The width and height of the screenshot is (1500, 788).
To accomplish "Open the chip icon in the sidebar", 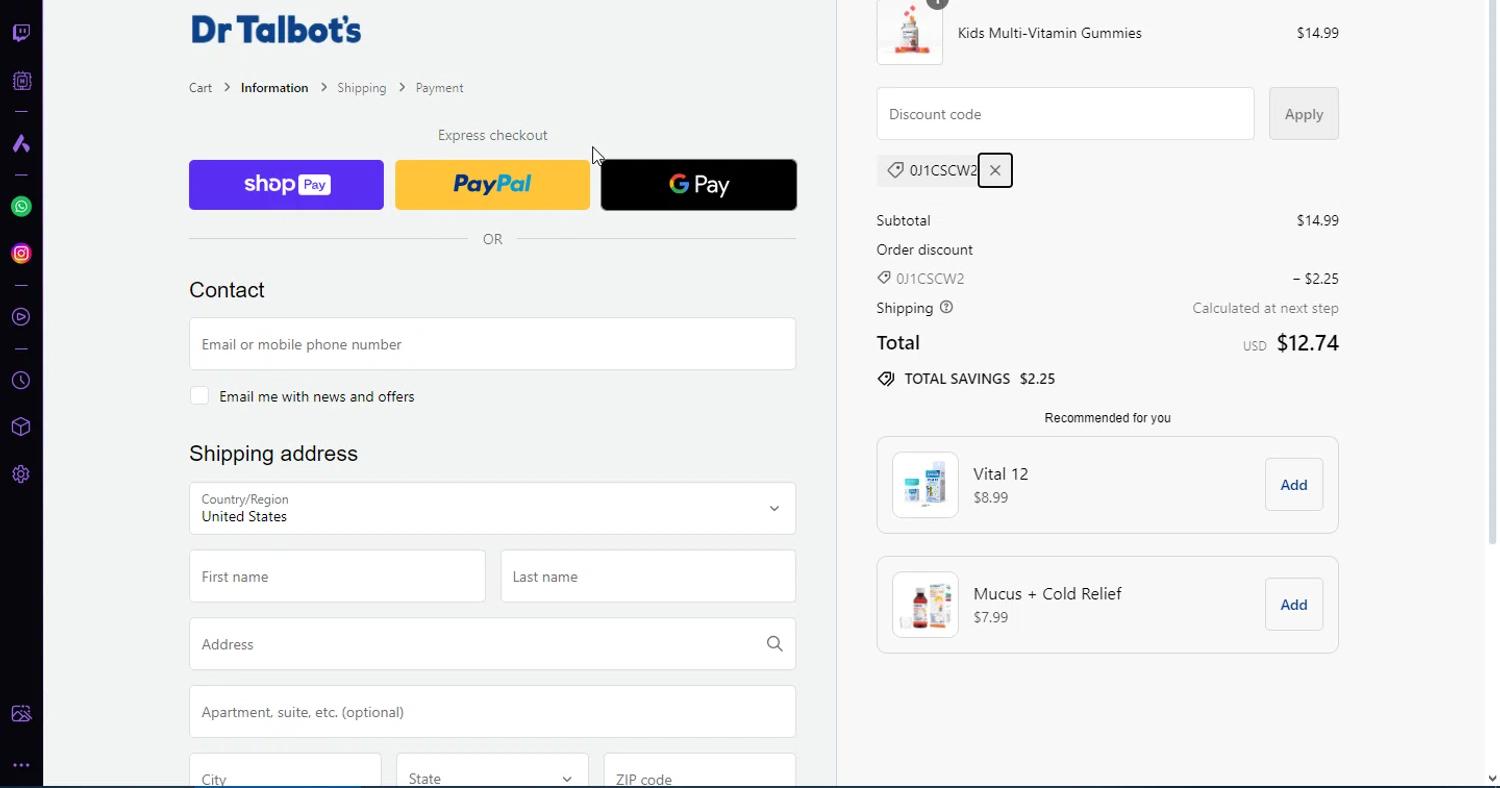I will point(21,81).
